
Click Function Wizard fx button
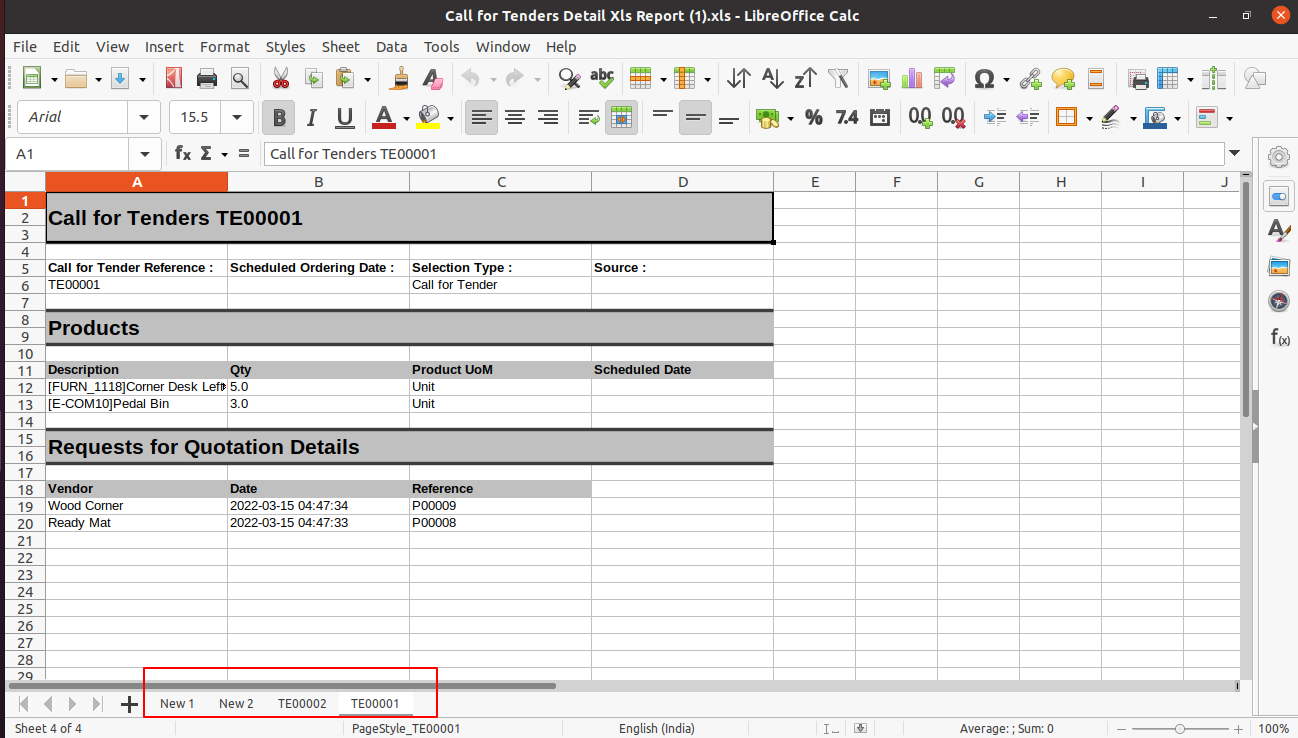coord(183,153)
